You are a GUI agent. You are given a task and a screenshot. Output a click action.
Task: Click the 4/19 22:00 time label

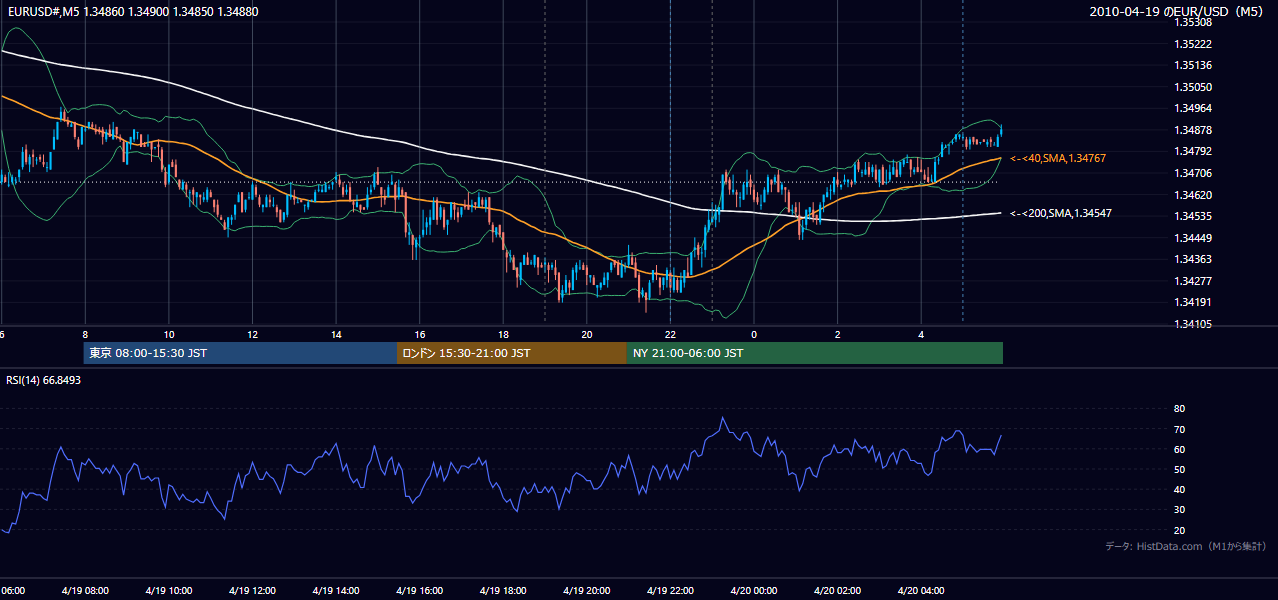(x=670, y=591)
